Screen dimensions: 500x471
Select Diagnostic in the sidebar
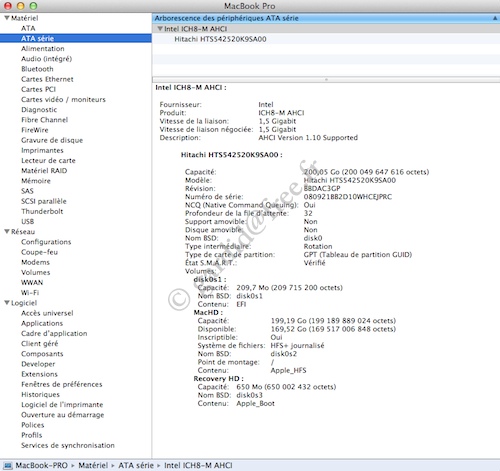[39, 110]
